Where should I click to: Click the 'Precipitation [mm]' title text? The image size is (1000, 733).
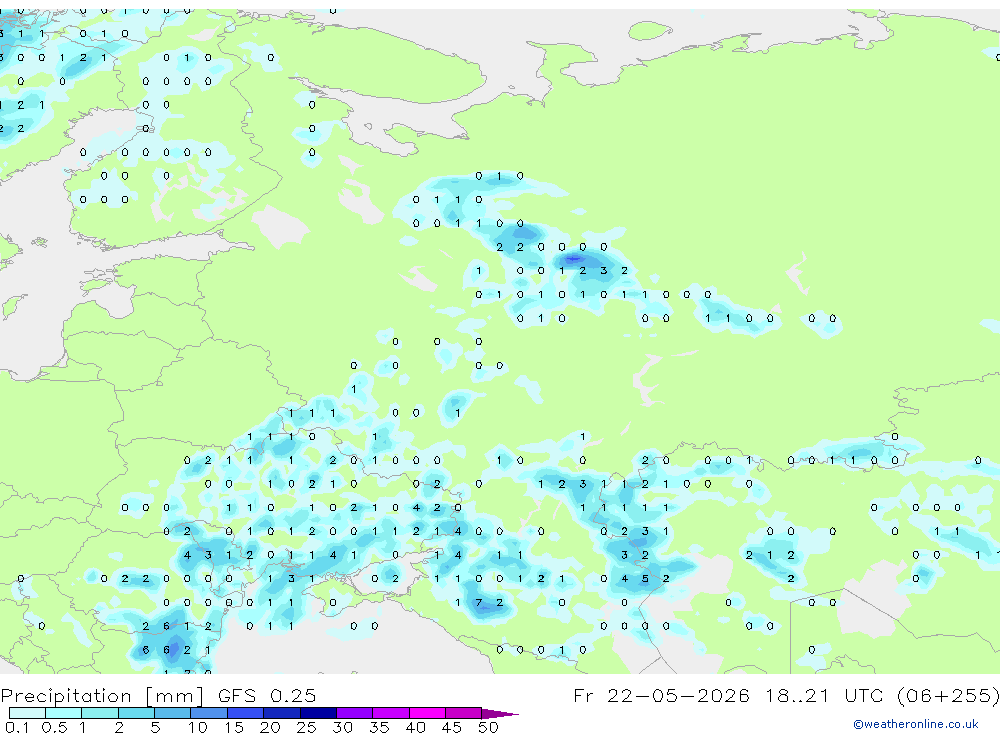point(102,696)
